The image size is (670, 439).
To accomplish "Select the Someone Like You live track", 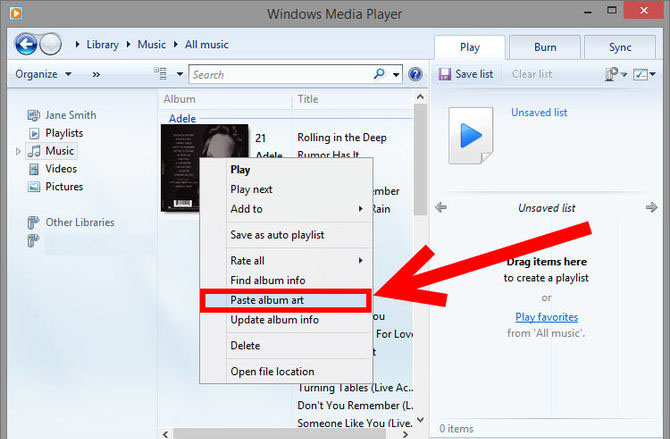I will tap(355, 423).
